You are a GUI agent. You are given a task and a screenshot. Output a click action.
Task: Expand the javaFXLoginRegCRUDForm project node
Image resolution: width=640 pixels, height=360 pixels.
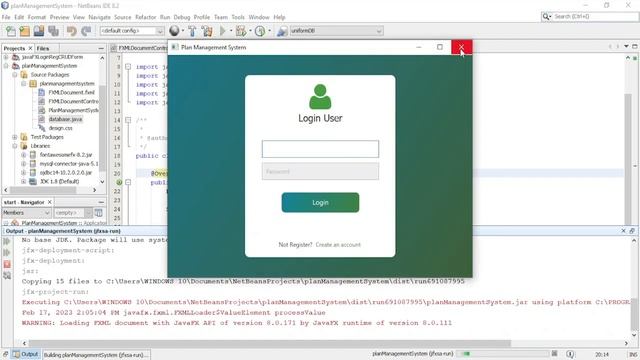point(6,57)
